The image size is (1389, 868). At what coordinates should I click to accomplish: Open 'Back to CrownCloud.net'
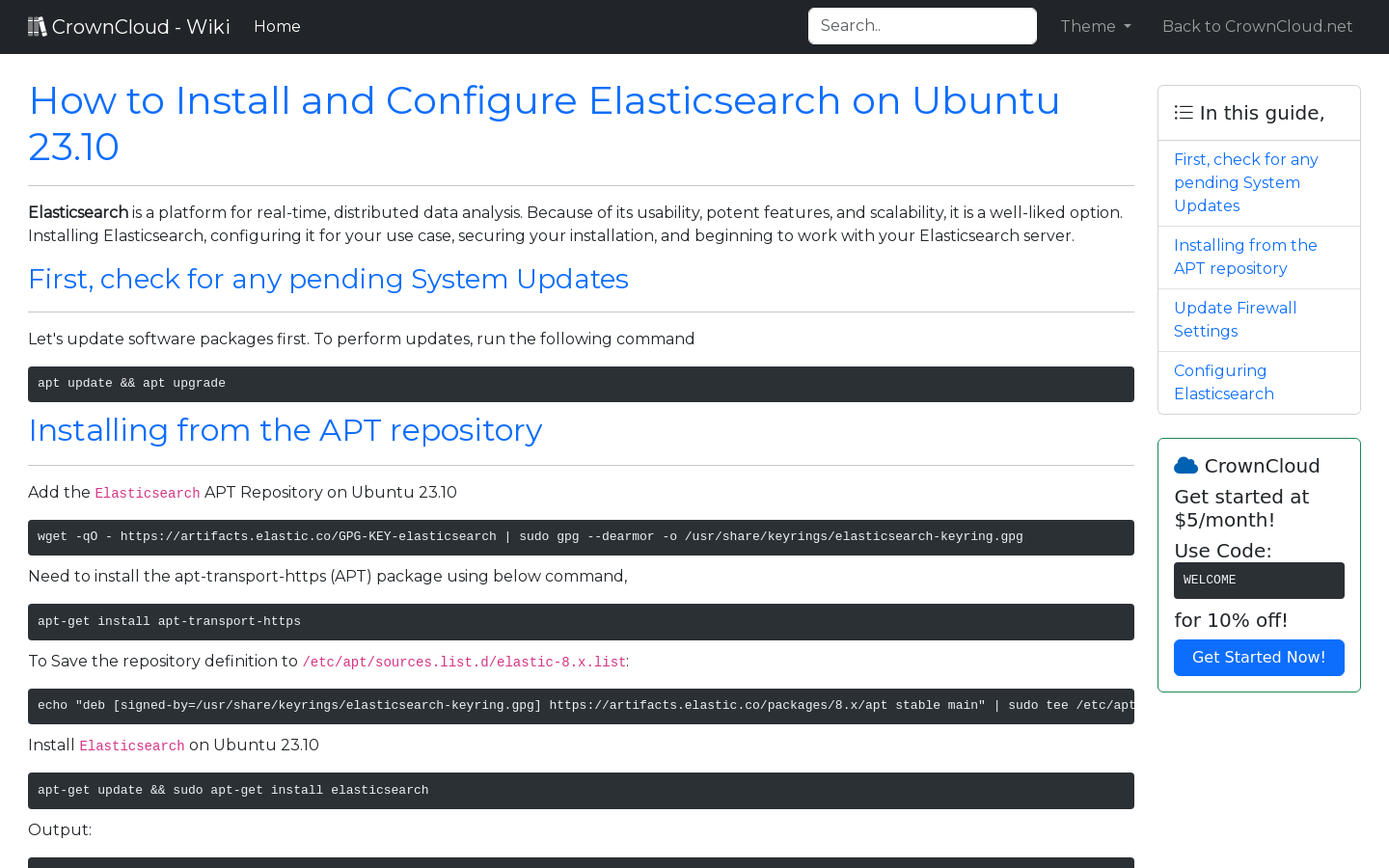click(1257, 26)
